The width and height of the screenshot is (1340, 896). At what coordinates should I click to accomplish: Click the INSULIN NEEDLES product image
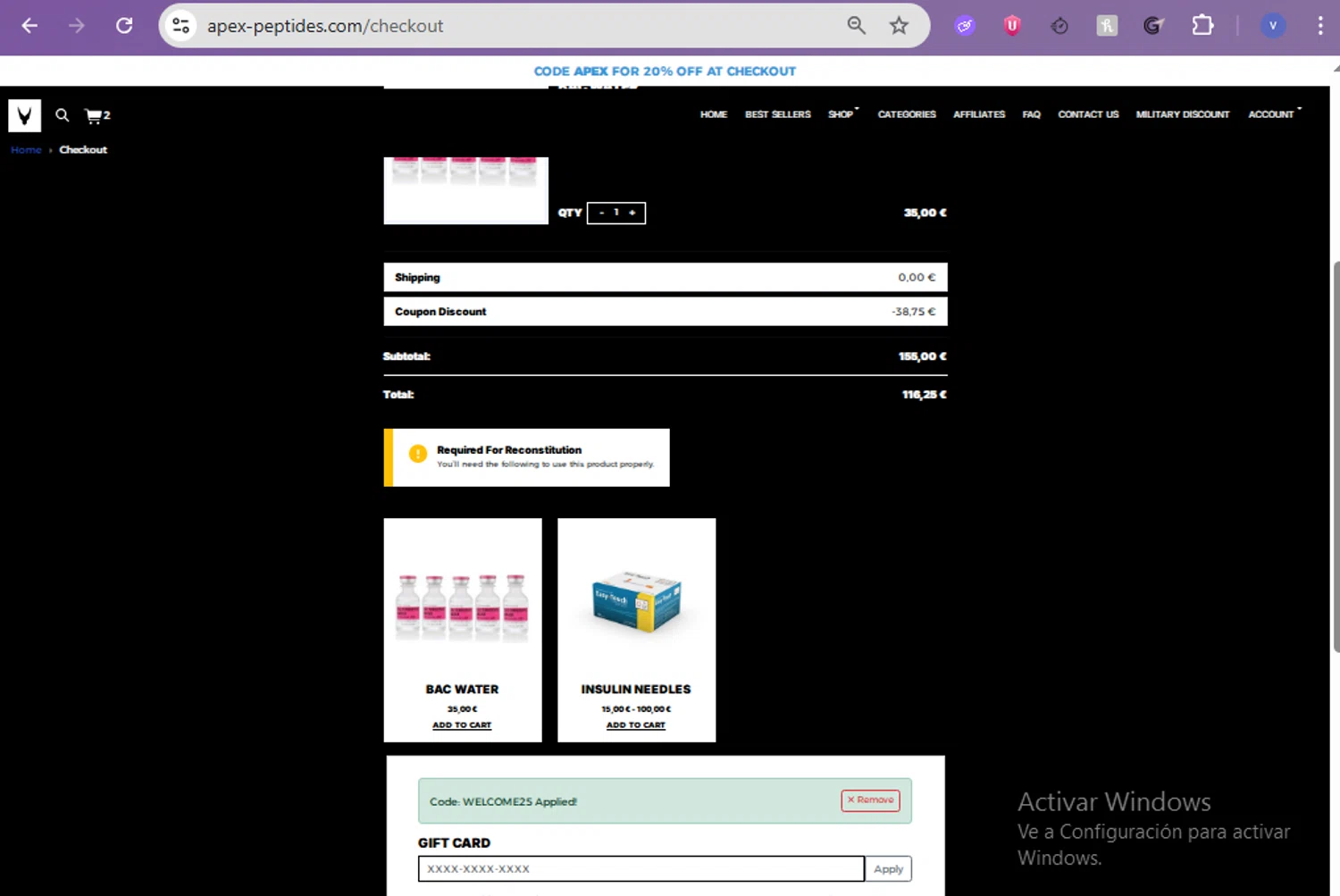[x=636, y=601]
